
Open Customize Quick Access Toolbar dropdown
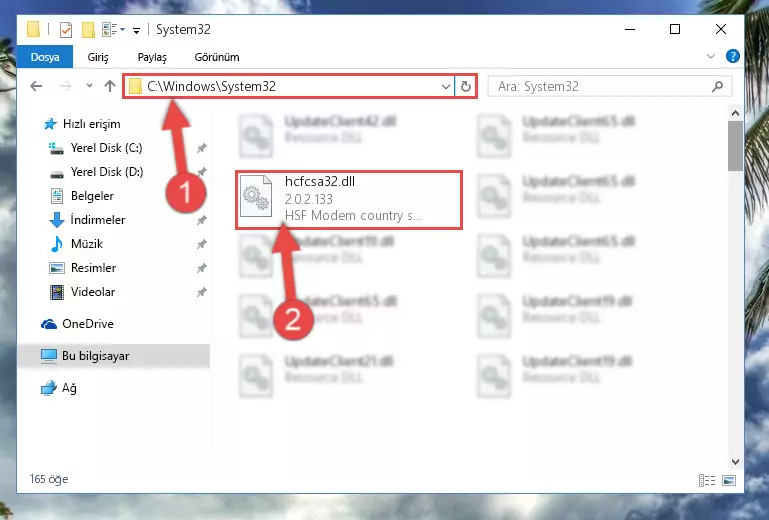point(136,30)
